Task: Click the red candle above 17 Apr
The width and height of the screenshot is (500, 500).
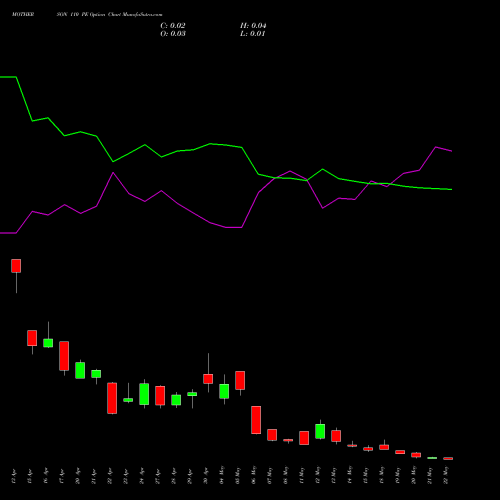Action: pyautogui.click(x=64, y=356)
